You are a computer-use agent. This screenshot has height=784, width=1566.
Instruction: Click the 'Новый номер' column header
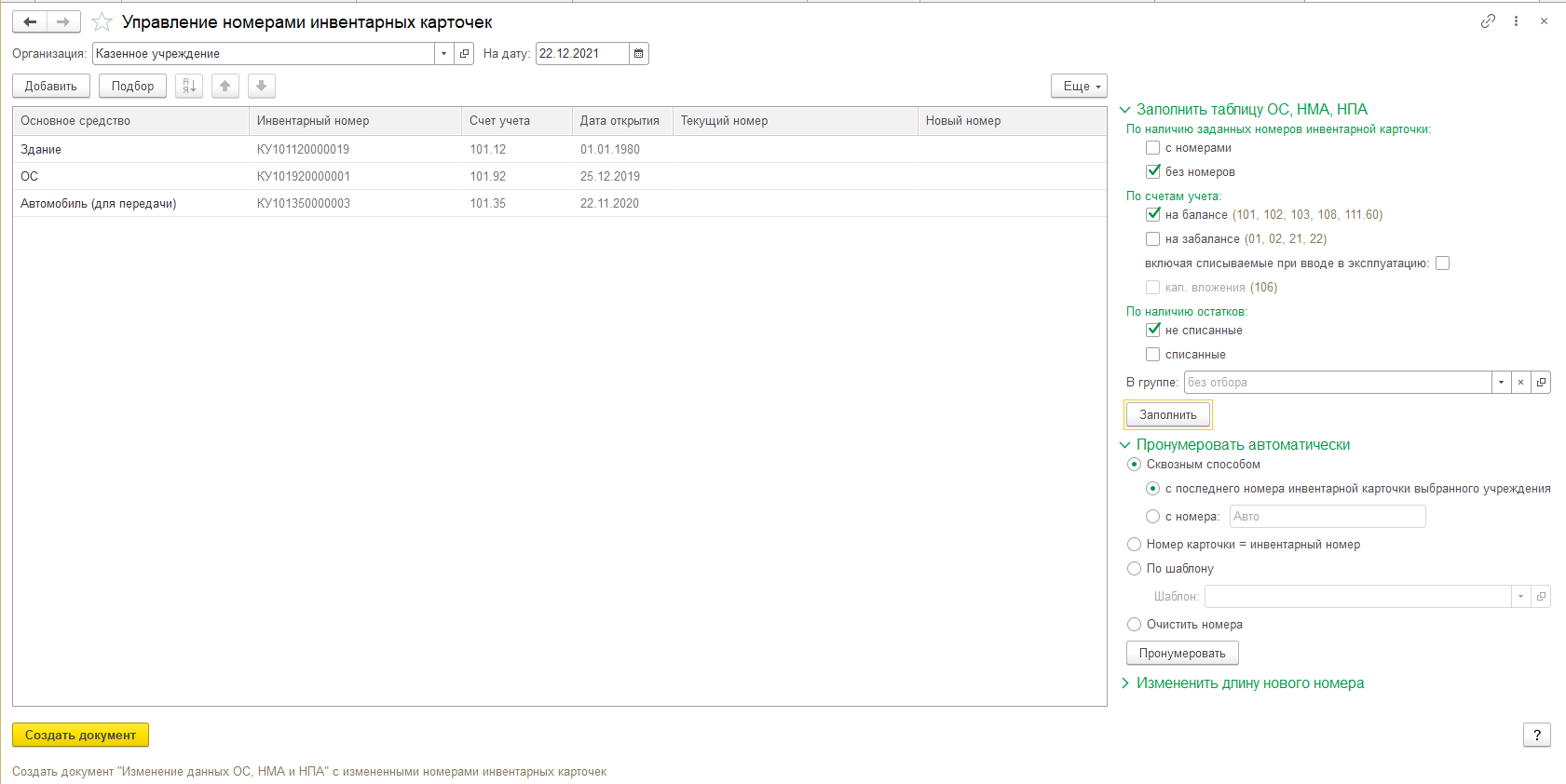(1013, 121)
